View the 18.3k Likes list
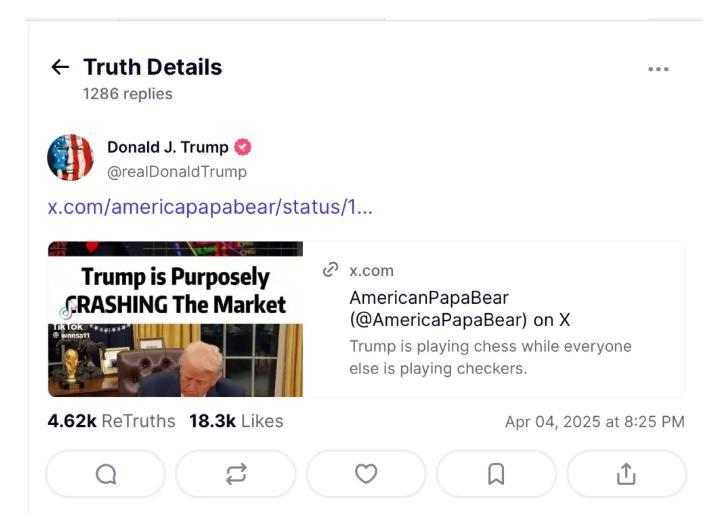724x522 pixels. [236, 421]
